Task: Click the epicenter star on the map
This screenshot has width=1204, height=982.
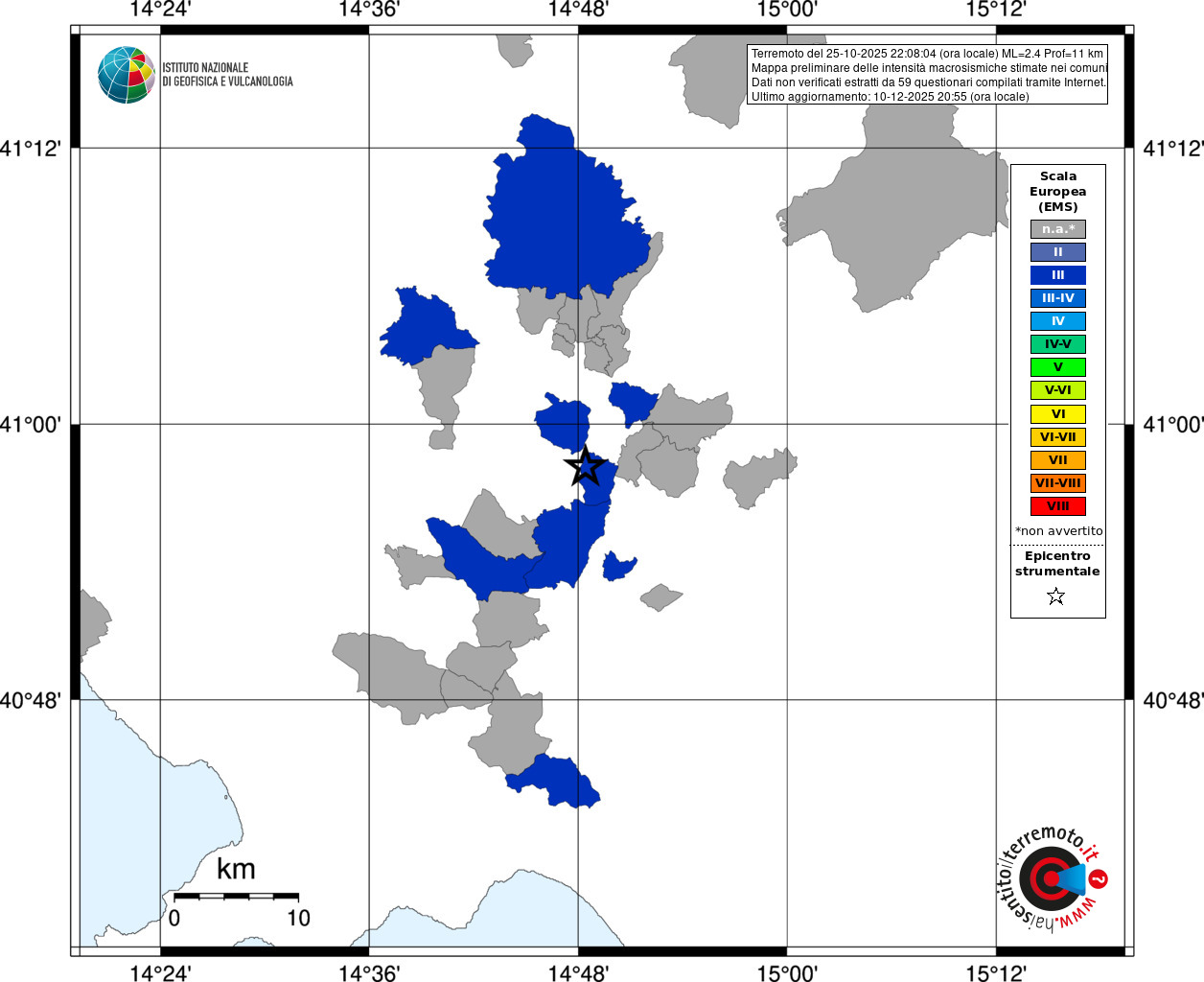Action: click(585, 467)
